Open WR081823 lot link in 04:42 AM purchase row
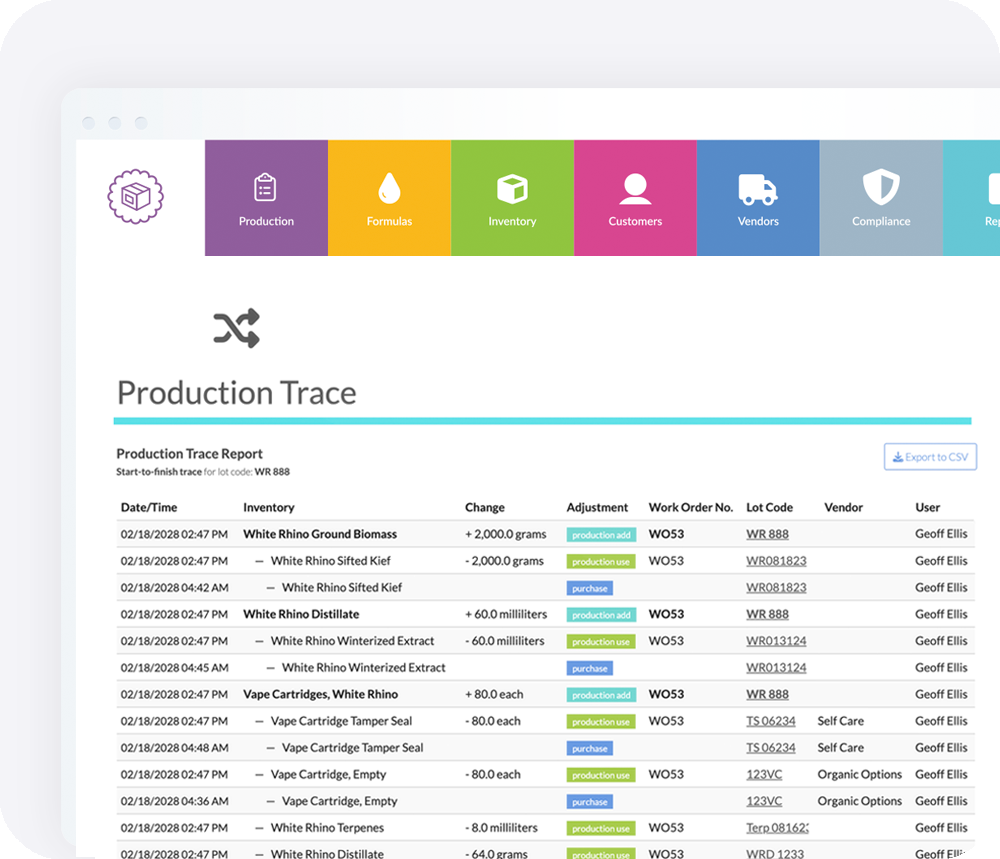This screenshot has width=1000, height=859. [776, 587]
